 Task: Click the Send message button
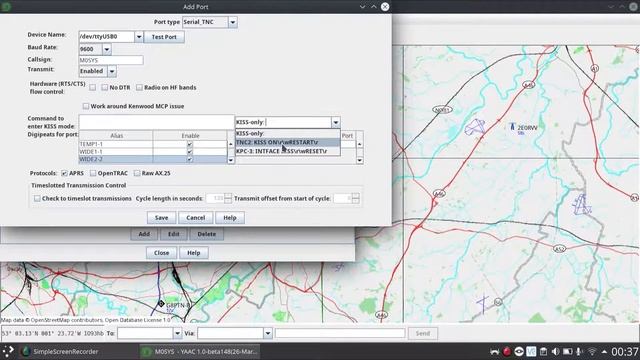click(422, 333)
